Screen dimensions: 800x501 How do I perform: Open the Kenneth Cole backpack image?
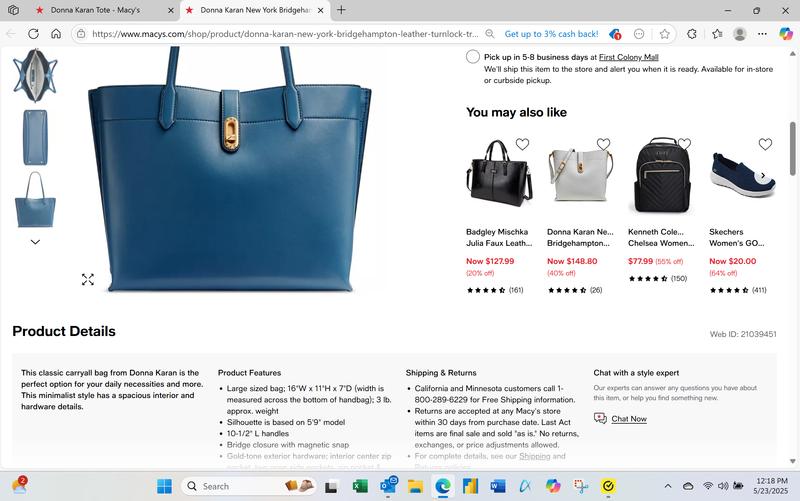[662, 174]
